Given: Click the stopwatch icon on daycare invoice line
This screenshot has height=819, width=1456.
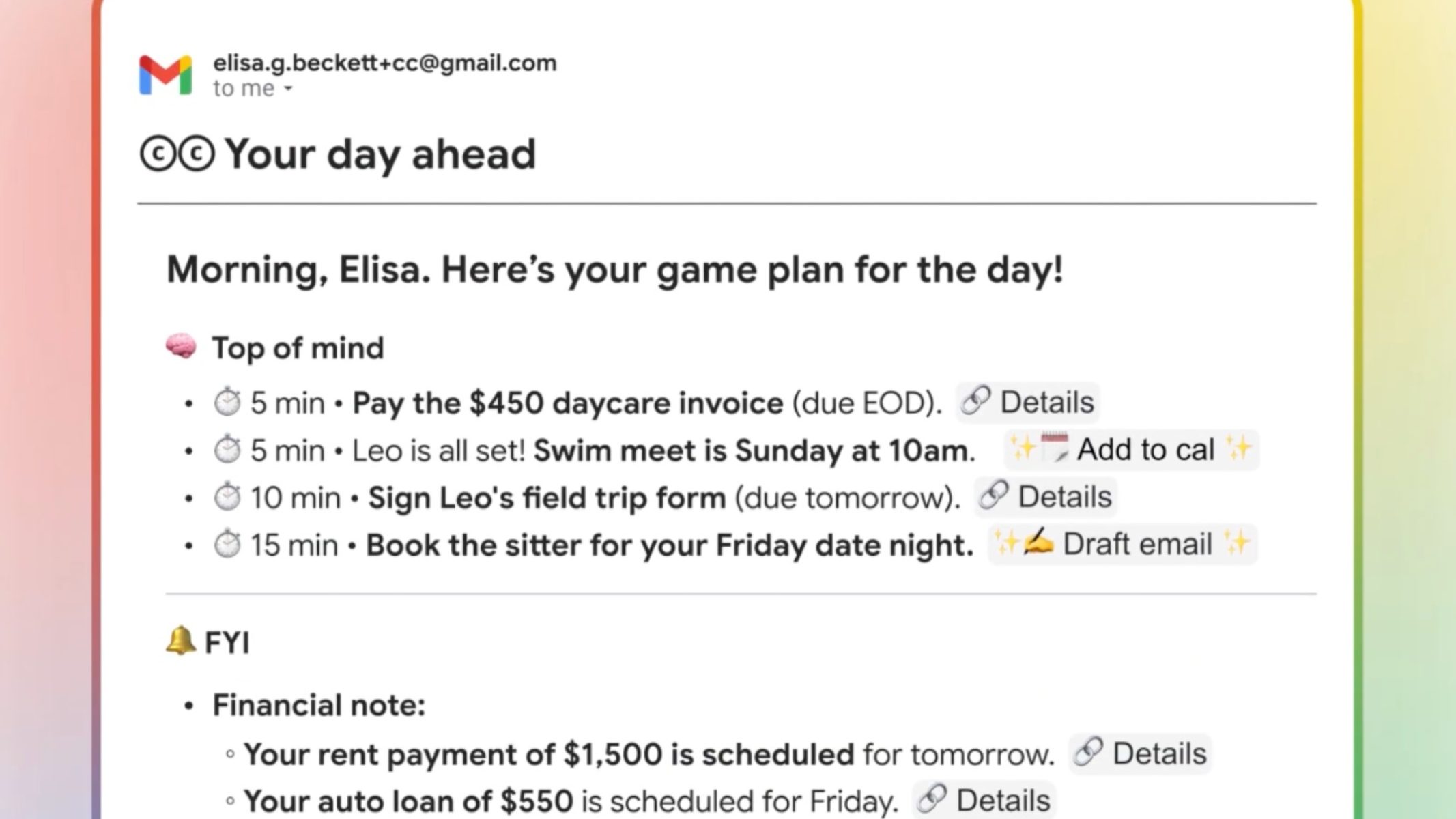Looking at the screenshot, I should [227, 402].
